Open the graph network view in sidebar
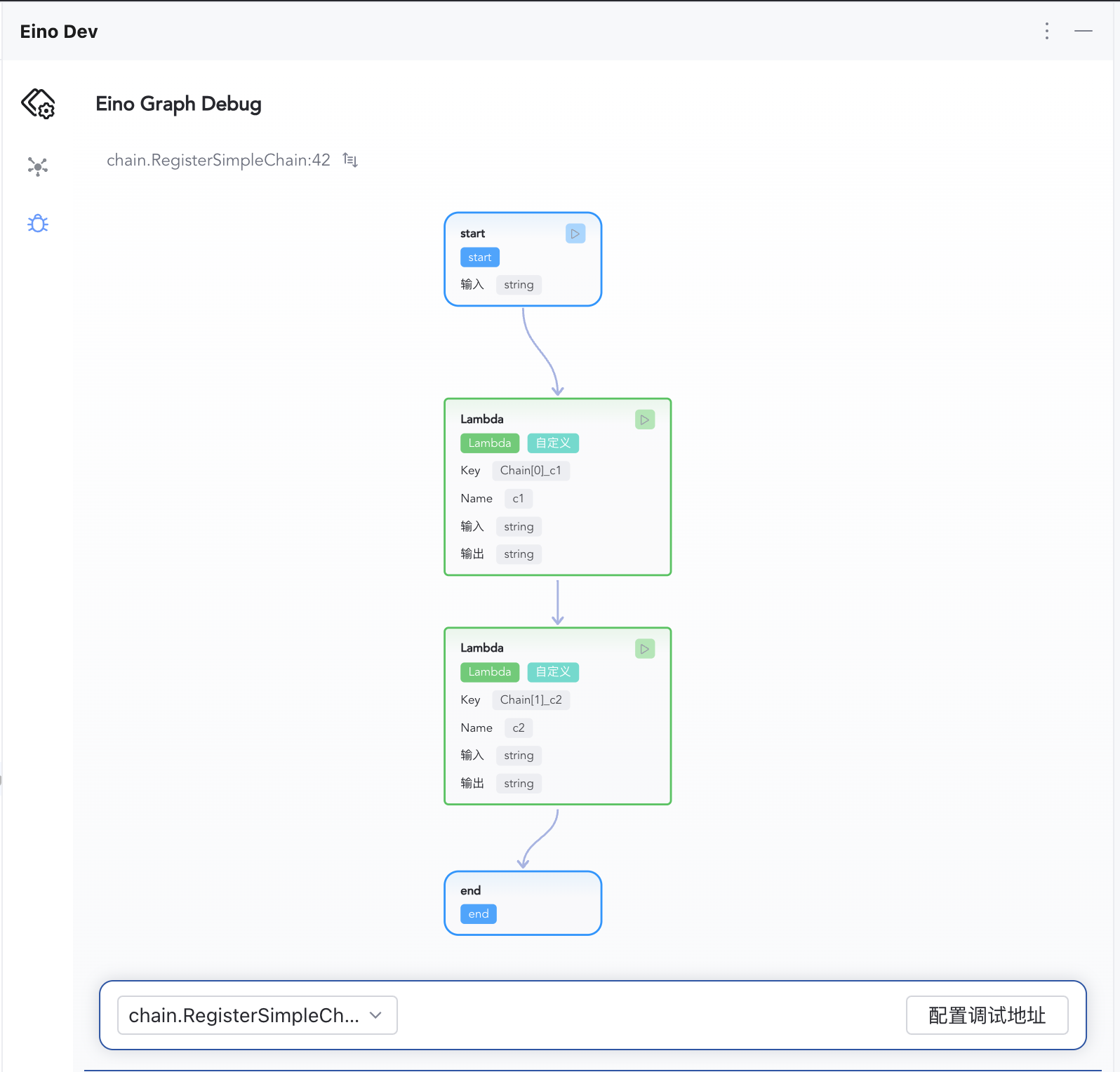1120x1072 pixels. pos(38,166)
